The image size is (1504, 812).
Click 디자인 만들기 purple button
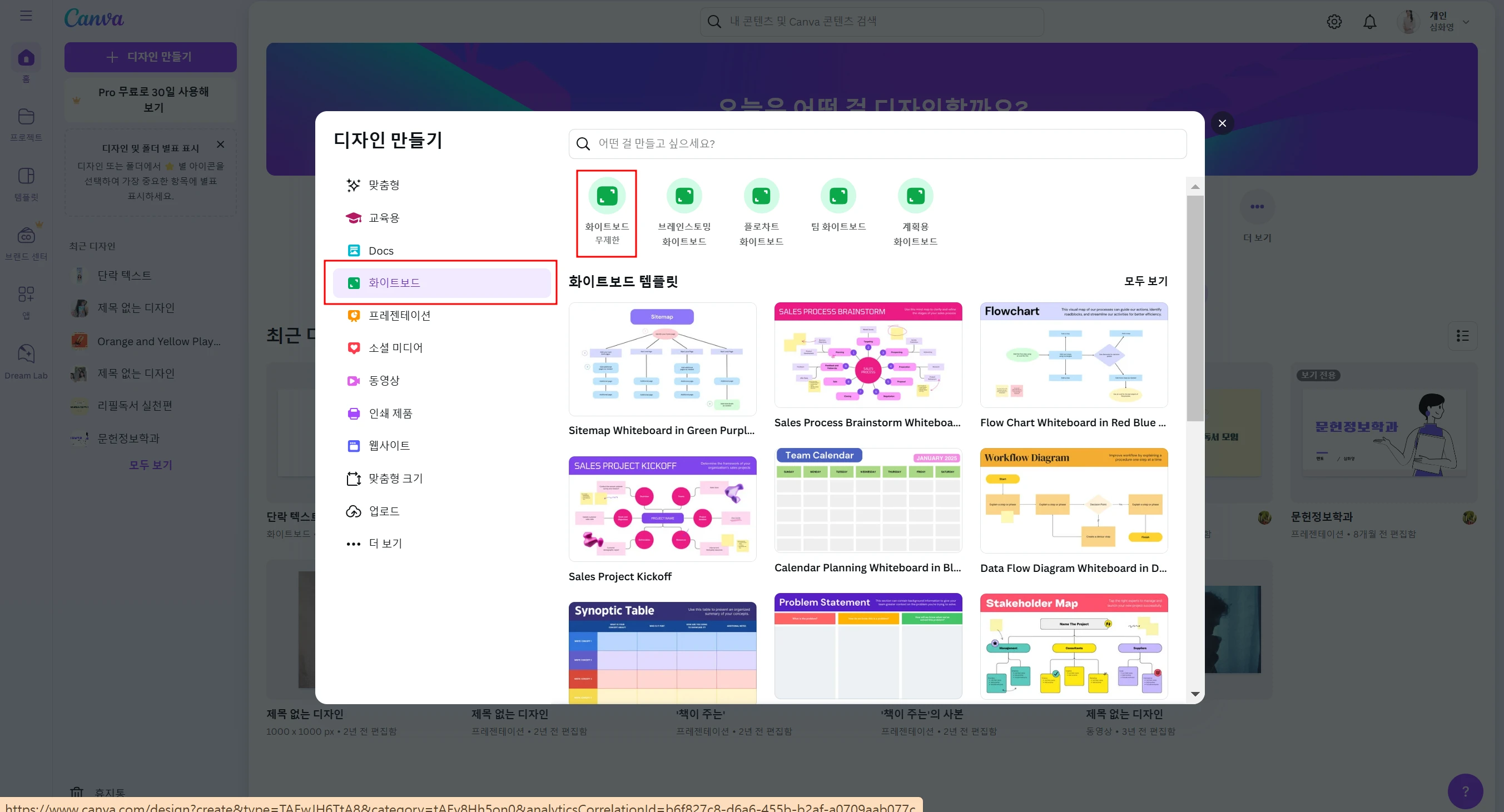pyautogui.click(x=150, y=57)
